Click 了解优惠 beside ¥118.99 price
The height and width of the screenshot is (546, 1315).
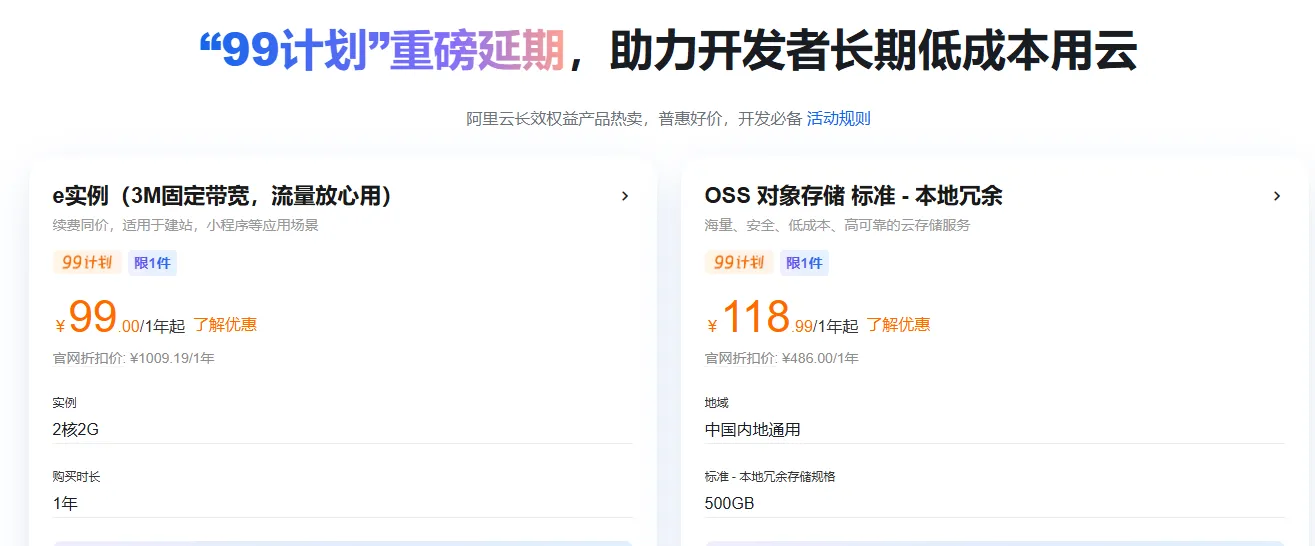click(x=898, y=324)
